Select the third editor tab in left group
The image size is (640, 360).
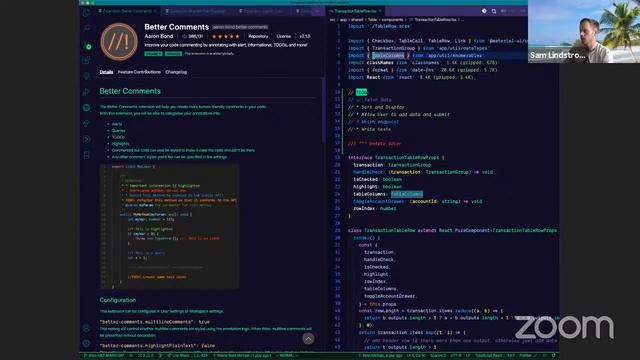pos(262,11)
